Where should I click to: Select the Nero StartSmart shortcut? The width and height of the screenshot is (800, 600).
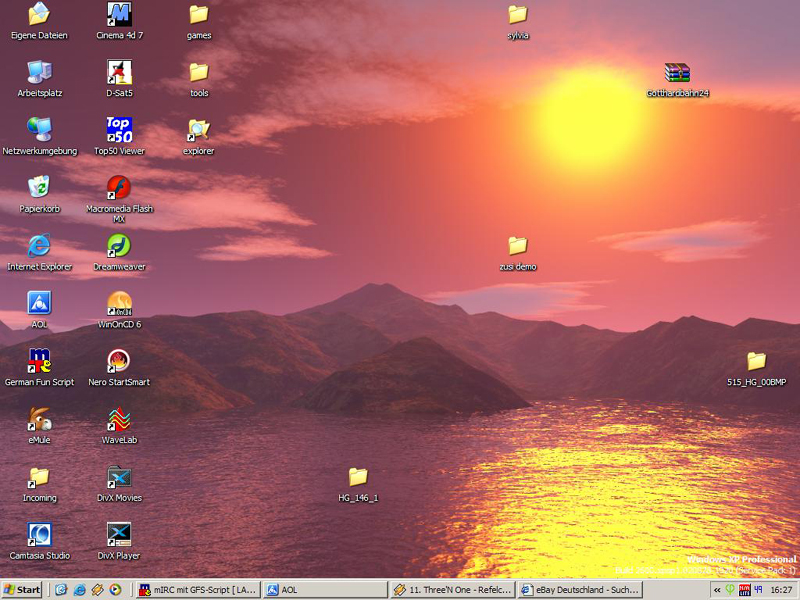(119, 361)
